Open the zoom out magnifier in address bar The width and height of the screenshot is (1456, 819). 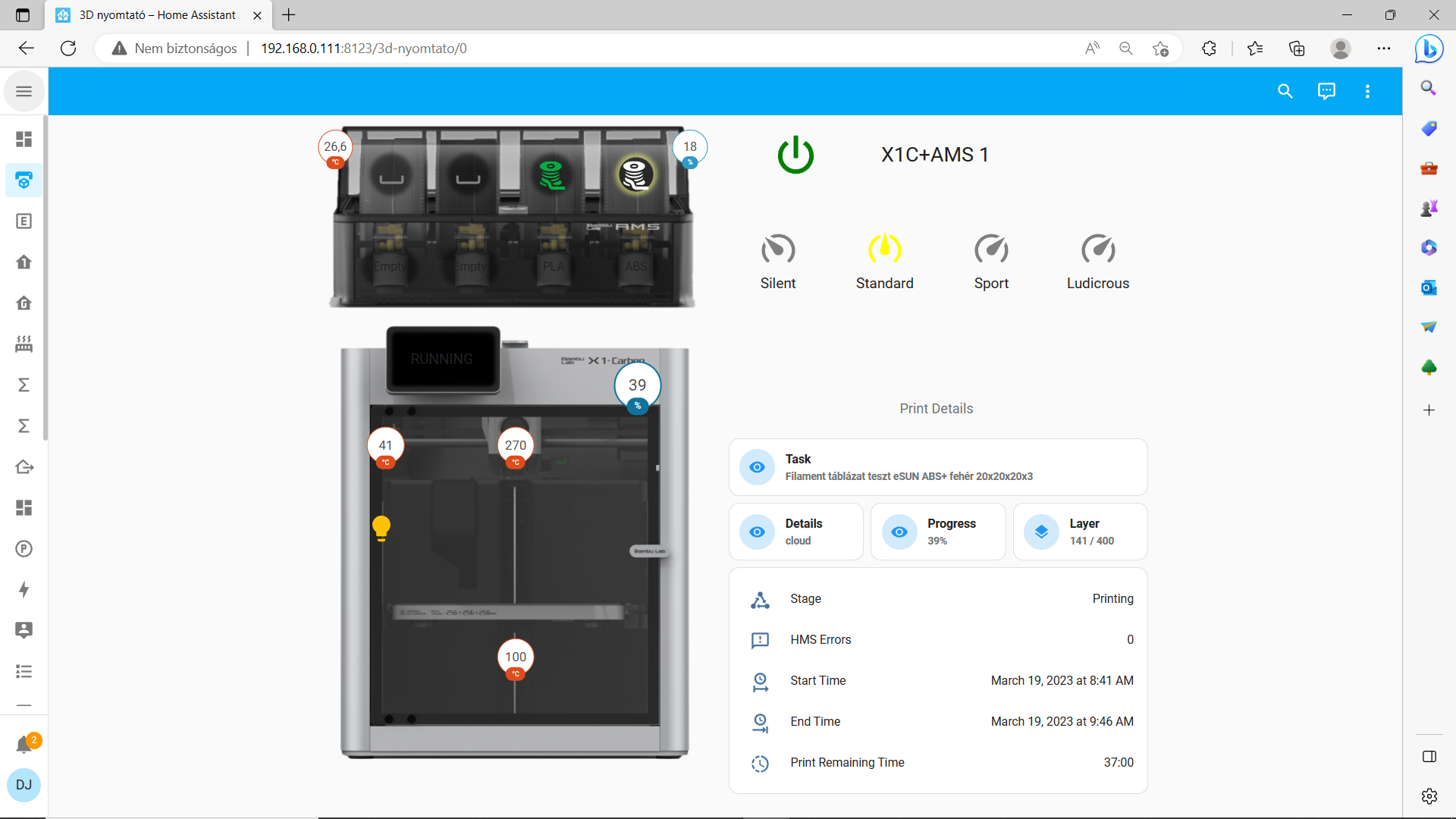point(1126,49)
